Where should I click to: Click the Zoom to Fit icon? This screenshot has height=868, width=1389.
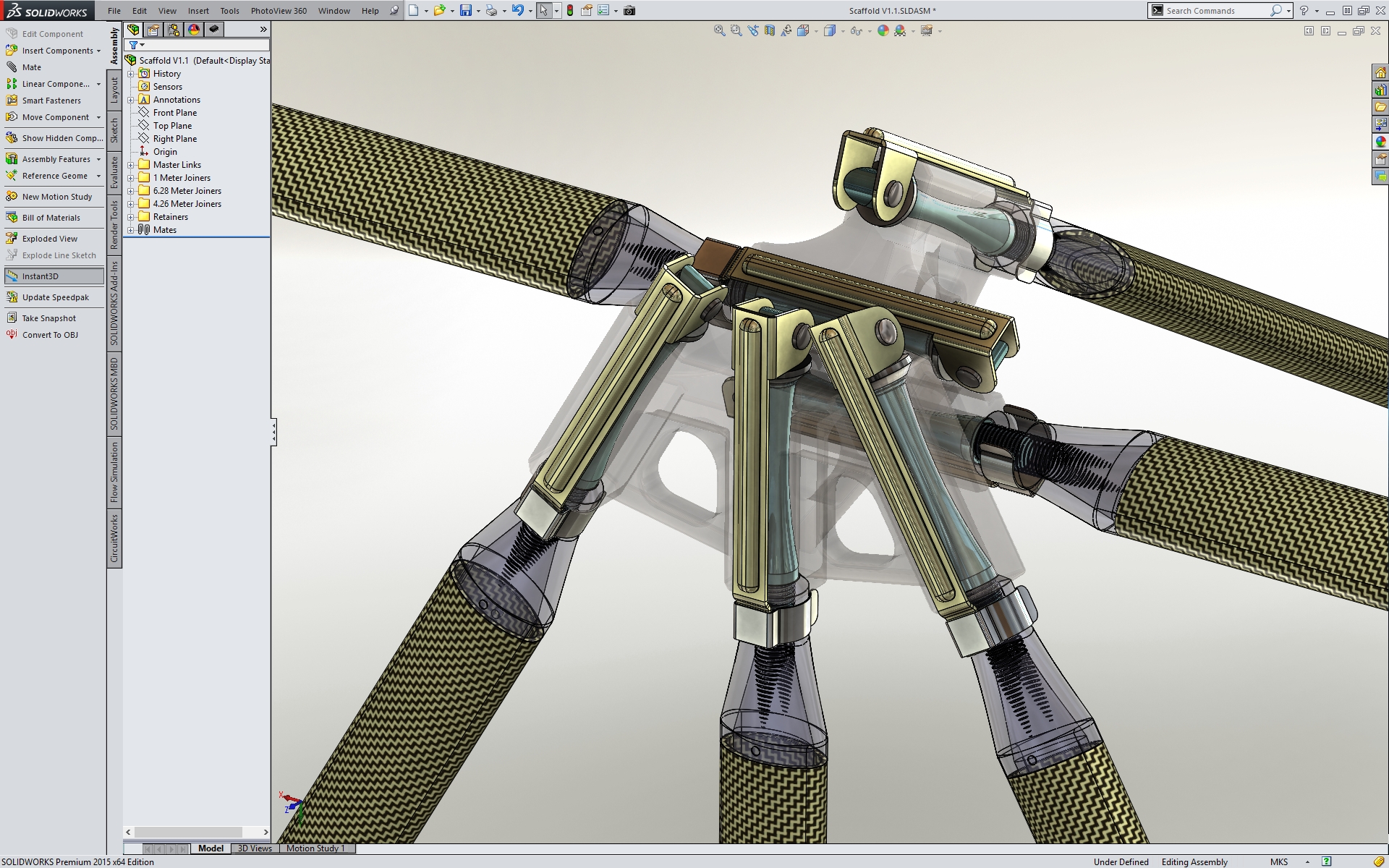719,31
